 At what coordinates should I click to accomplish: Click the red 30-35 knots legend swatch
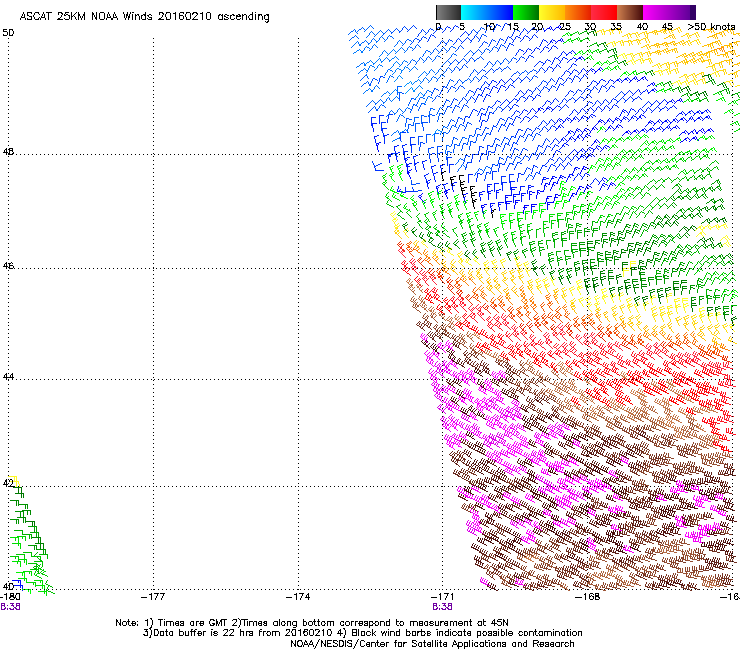click(x=604, y=12)
